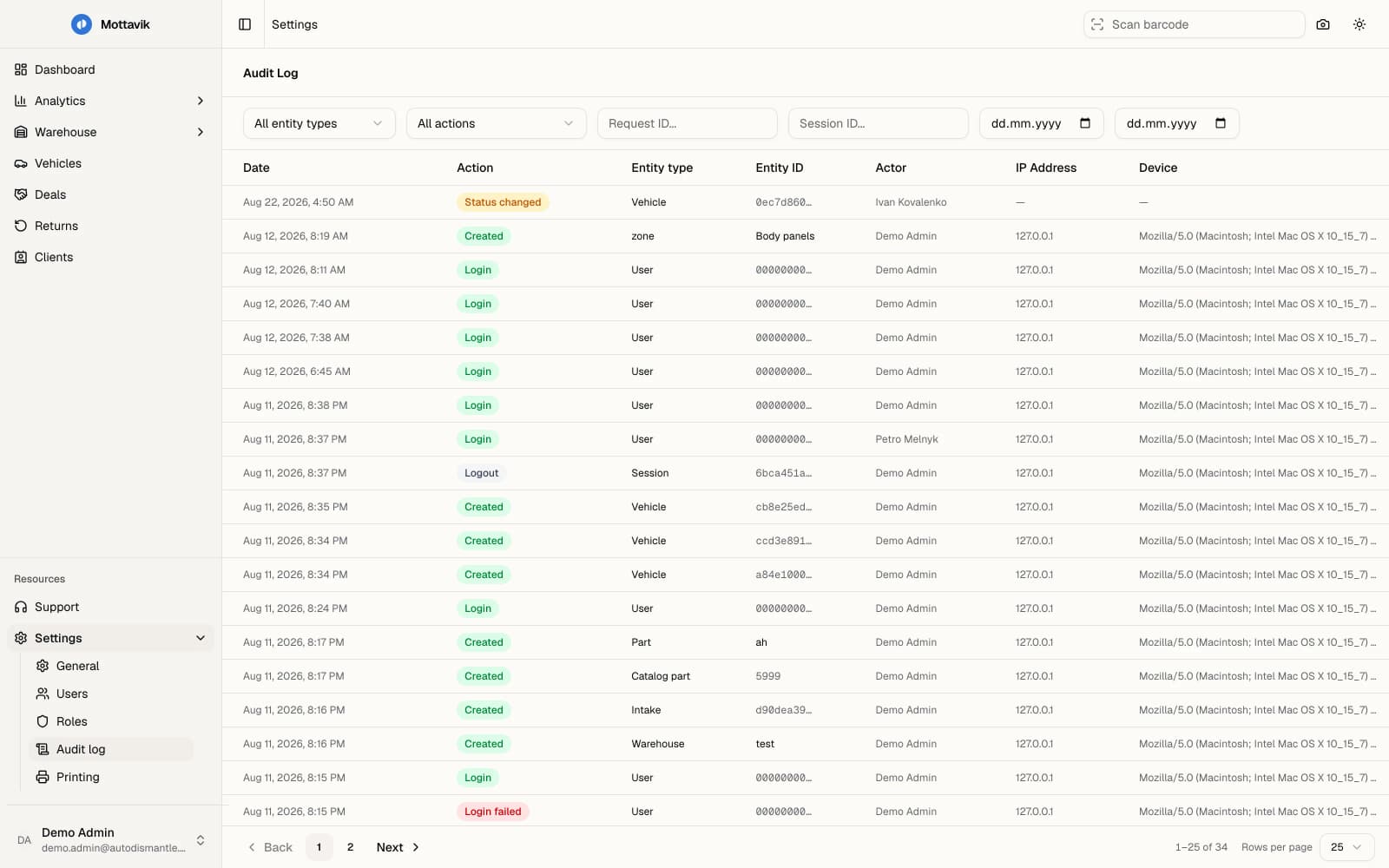Jump to page 2
The width and height of the screenshot is (1389, 868).
351,847
